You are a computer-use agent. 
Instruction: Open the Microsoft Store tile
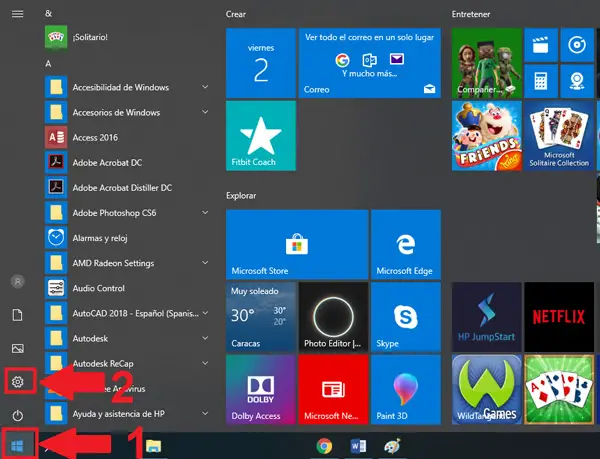click(x=296, y=244)
